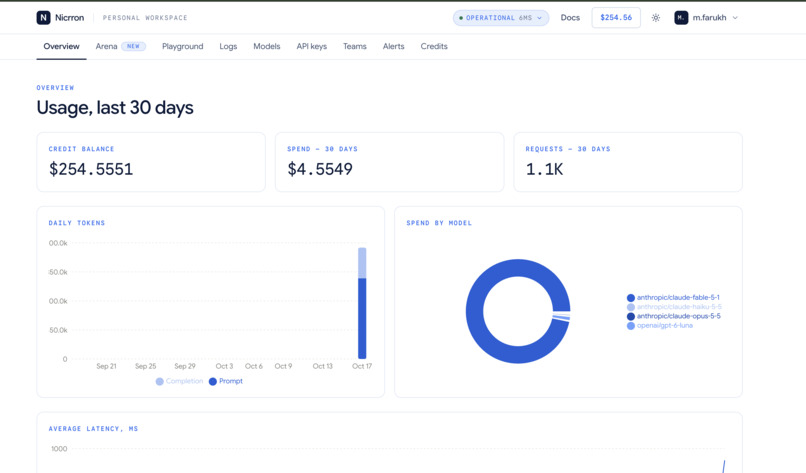
Task: Toggle the Completion series in chart legend
Action: pos(179,381)
